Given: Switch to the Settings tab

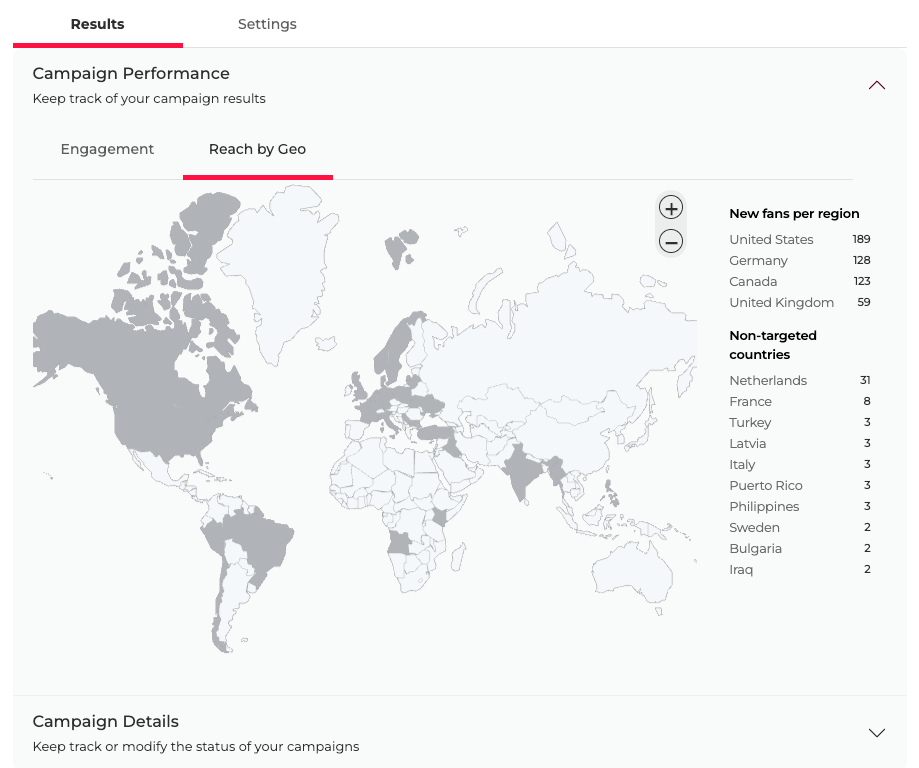Looking at the screenshot, I should 267,24.
